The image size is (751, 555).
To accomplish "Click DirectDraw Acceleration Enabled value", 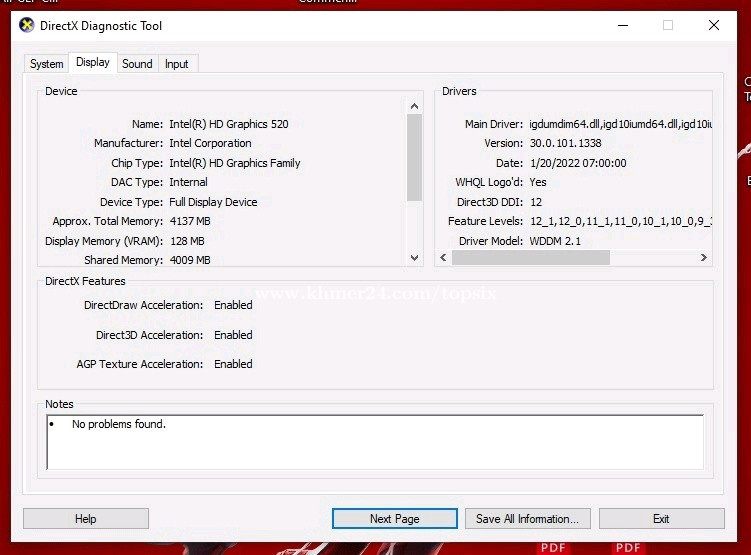I will pyautogui.click(x=233, y=305).
